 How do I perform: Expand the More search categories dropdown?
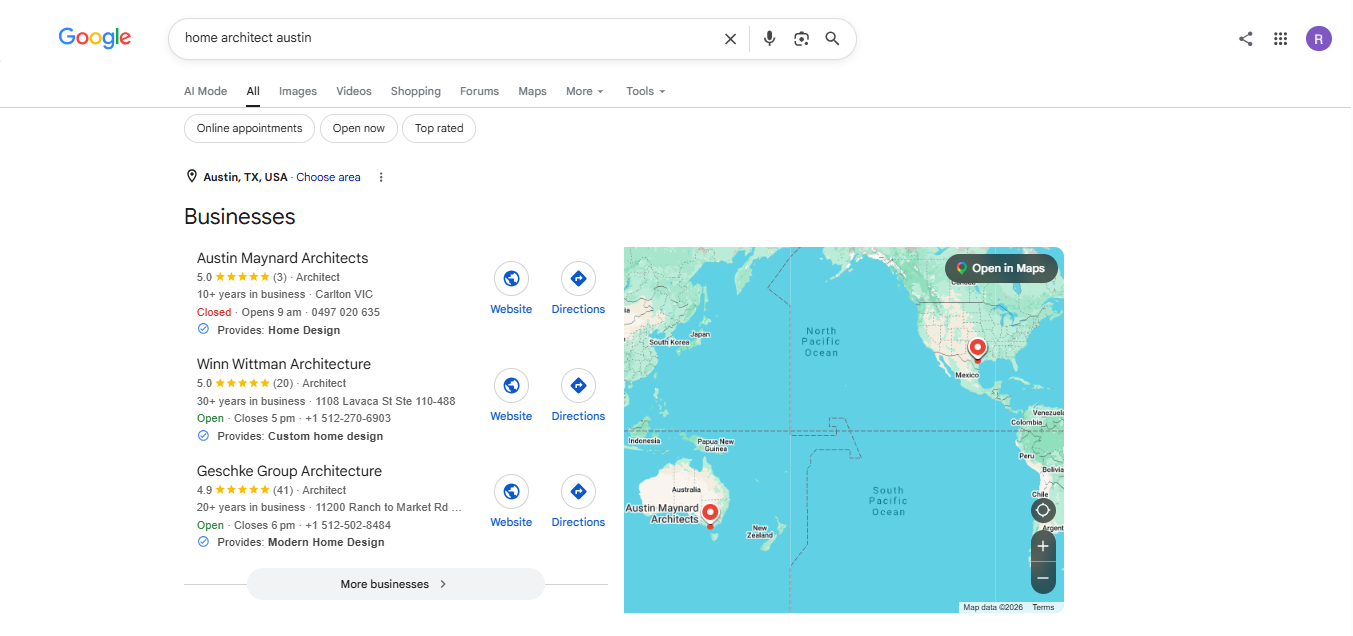click(585, 91)
